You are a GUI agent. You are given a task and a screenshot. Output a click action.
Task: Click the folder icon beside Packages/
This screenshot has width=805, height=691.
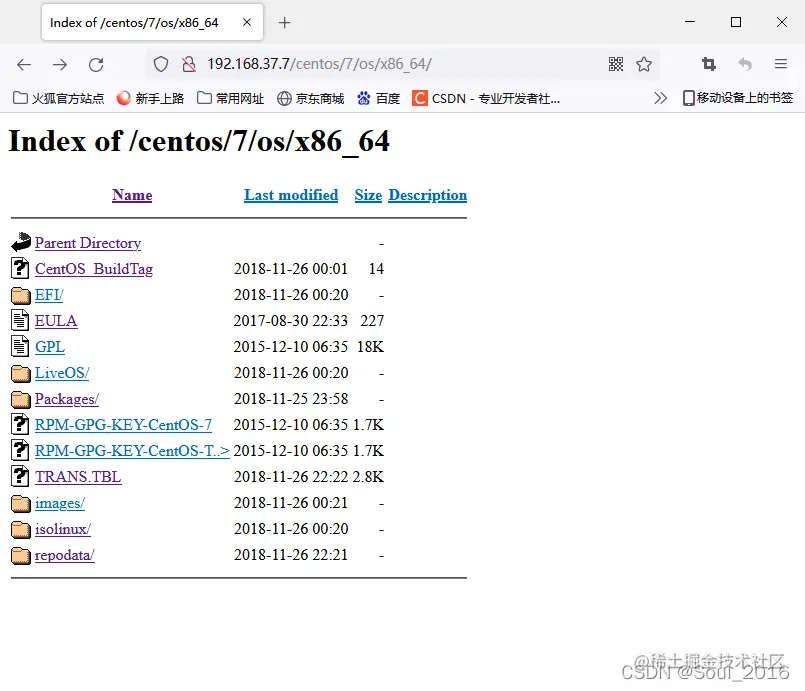[21, 399]
